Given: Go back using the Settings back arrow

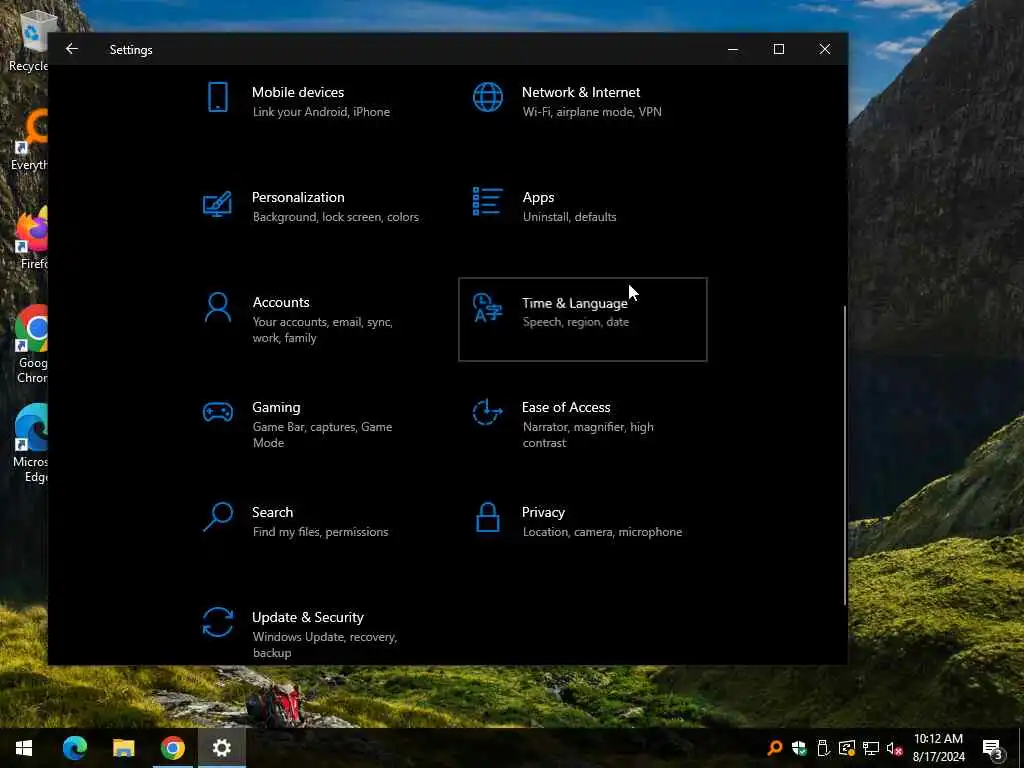Looking at the screenshot, I should click(72, 49).
